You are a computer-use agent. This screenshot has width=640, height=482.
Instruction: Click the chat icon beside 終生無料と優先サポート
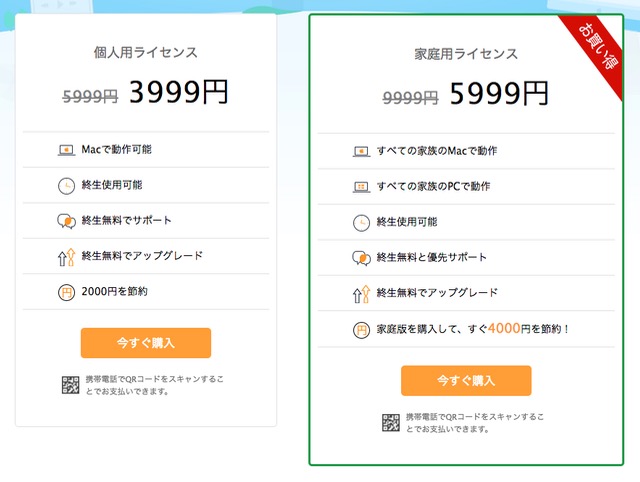pyautogui.click(x=362, y=258)
